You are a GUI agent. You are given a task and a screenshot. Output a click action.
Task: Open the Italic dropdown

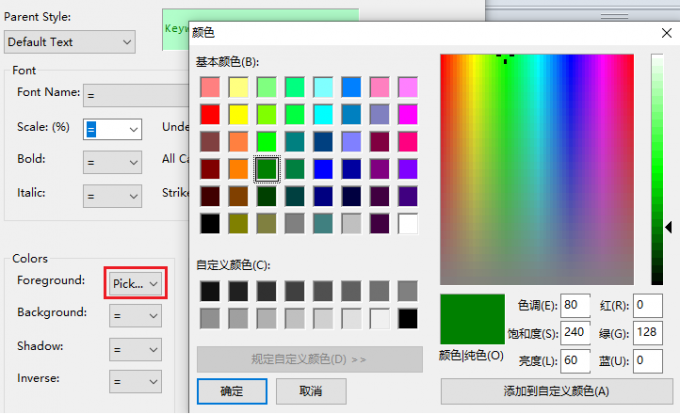[x=112, y=196]
